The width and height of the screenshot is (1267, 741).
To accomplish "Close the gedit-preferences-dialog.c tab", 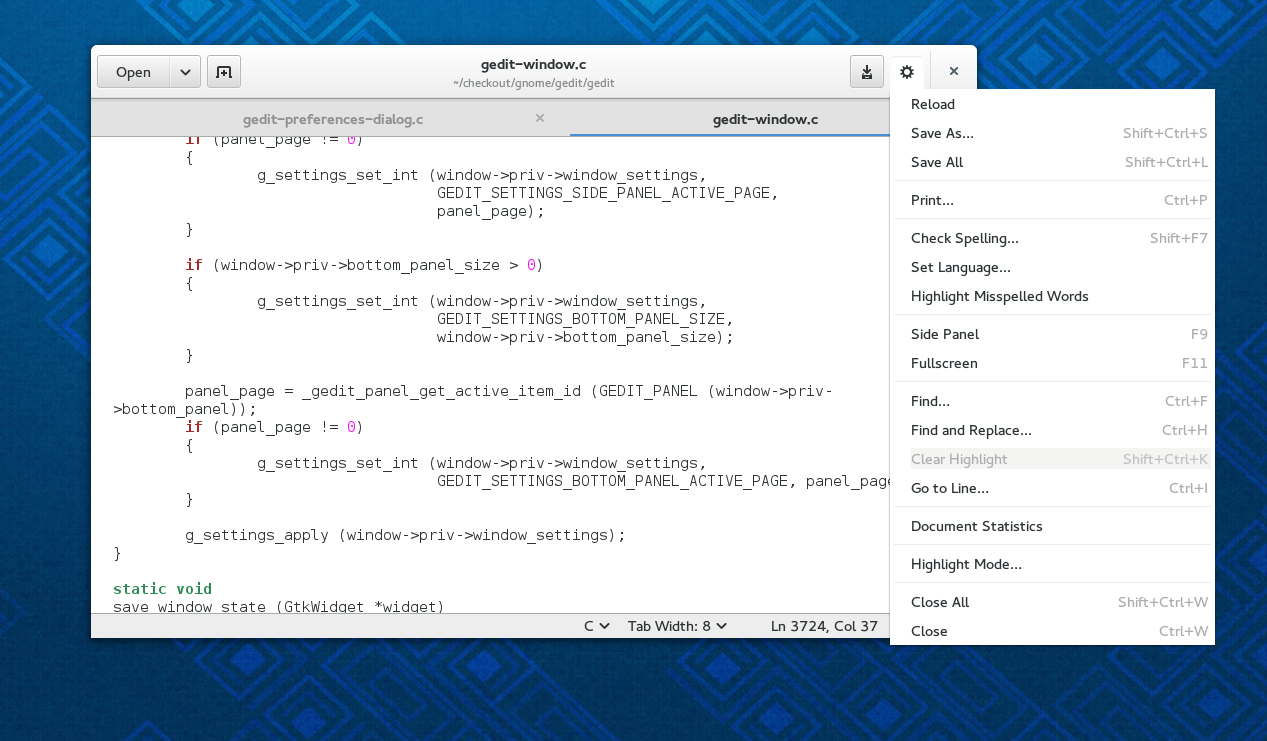I will click(539, 118).
